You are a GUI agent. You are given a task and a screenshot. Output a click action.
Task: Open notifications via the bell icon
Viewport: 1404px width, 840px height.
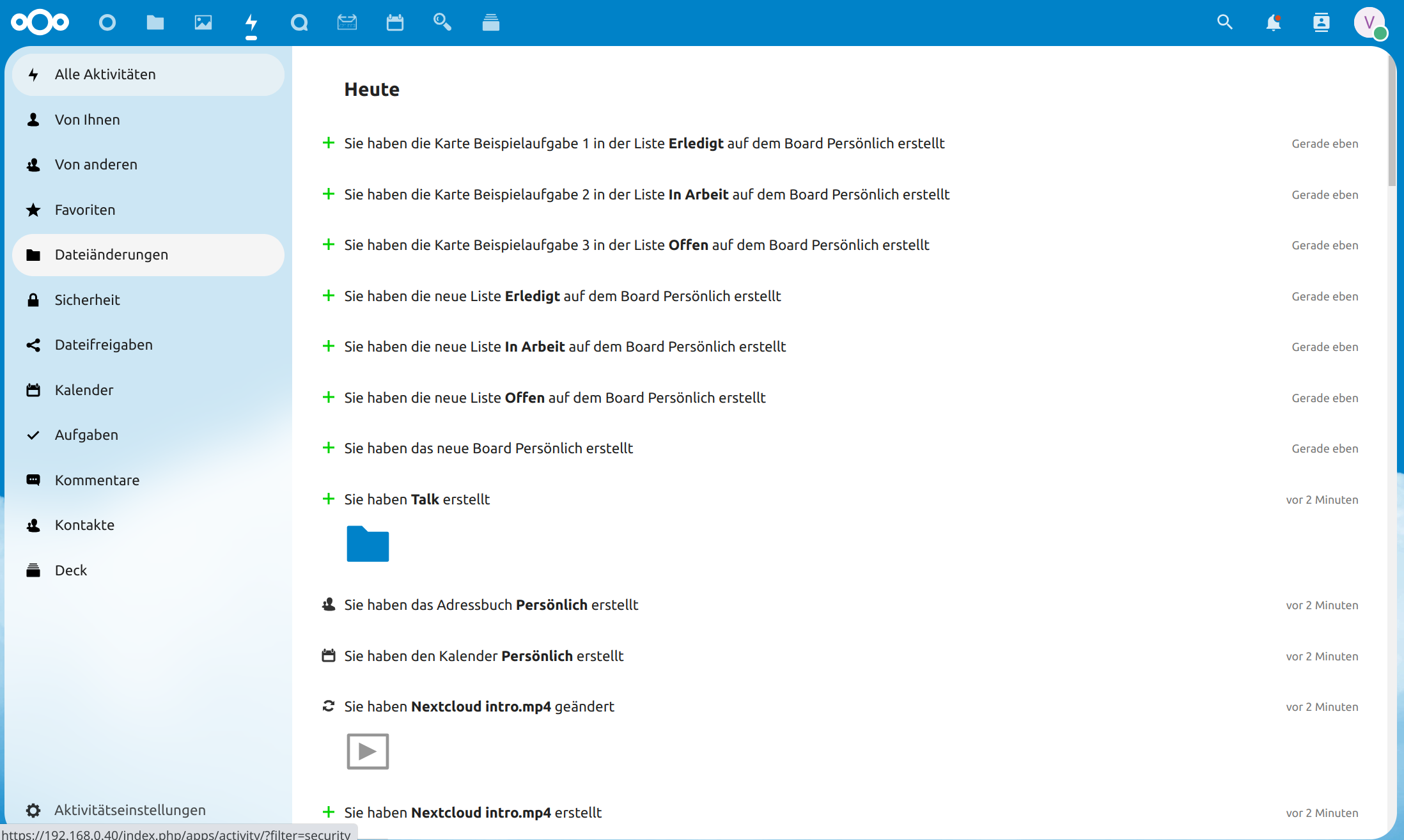click(x=1273, y=22)
